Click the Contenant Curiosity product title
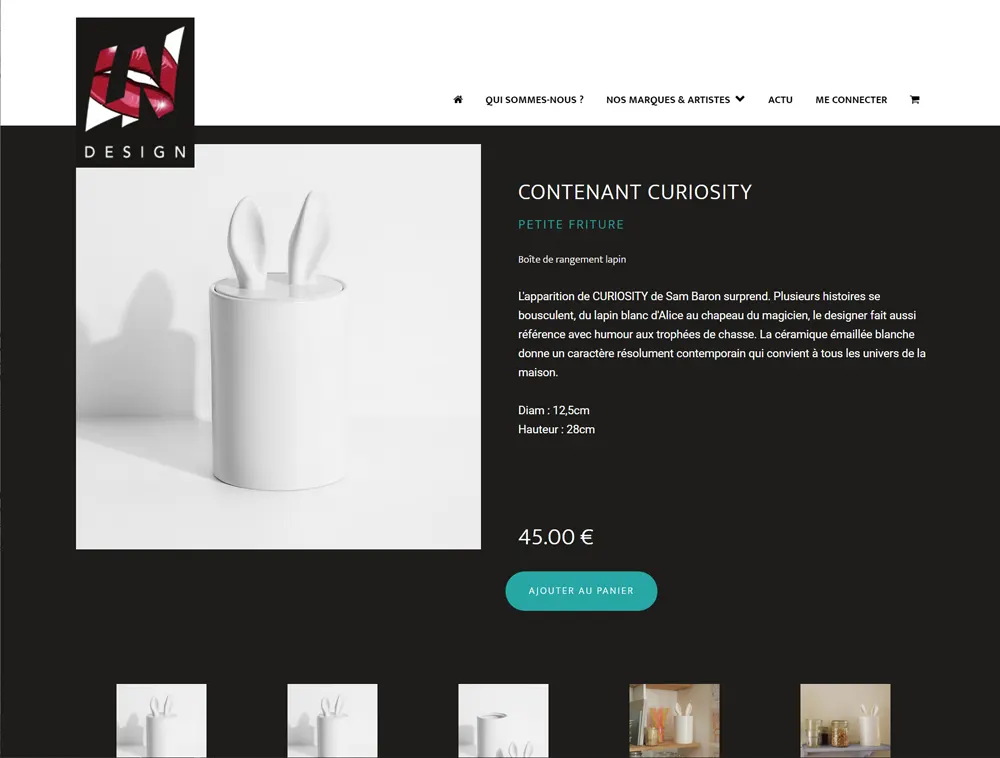Viewport: 1000px width, 758px height. (635, 192)
